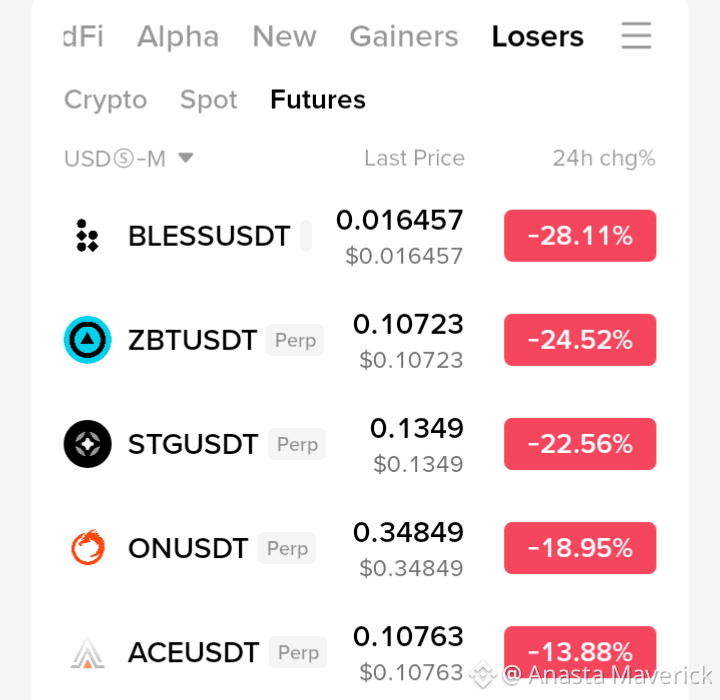The width and height of the screenshot is (720, 700).
Task: Open the hamburger menu icon
Action: (x=636, y=36)
